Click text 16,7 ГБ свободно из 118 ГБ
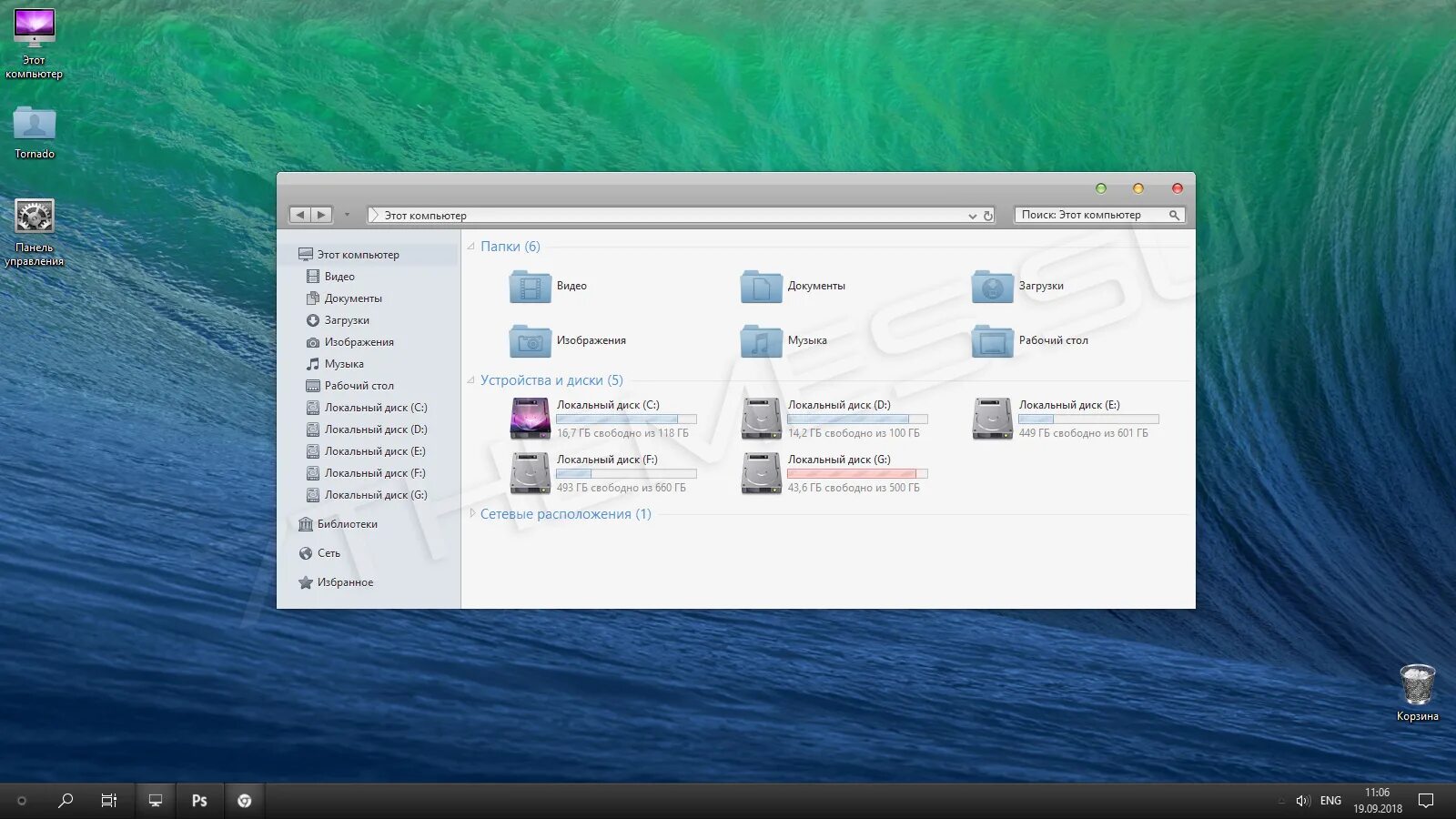Screen dimensions: 1456x819 pyautogui.click(x=622, y=433)
